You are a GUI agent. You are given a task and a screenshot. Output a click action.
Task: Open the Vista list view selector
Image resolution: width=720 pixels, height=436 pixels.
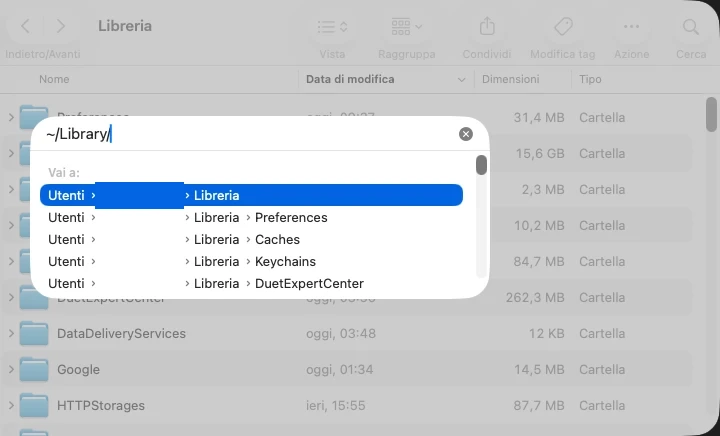[x=332, y=27]
